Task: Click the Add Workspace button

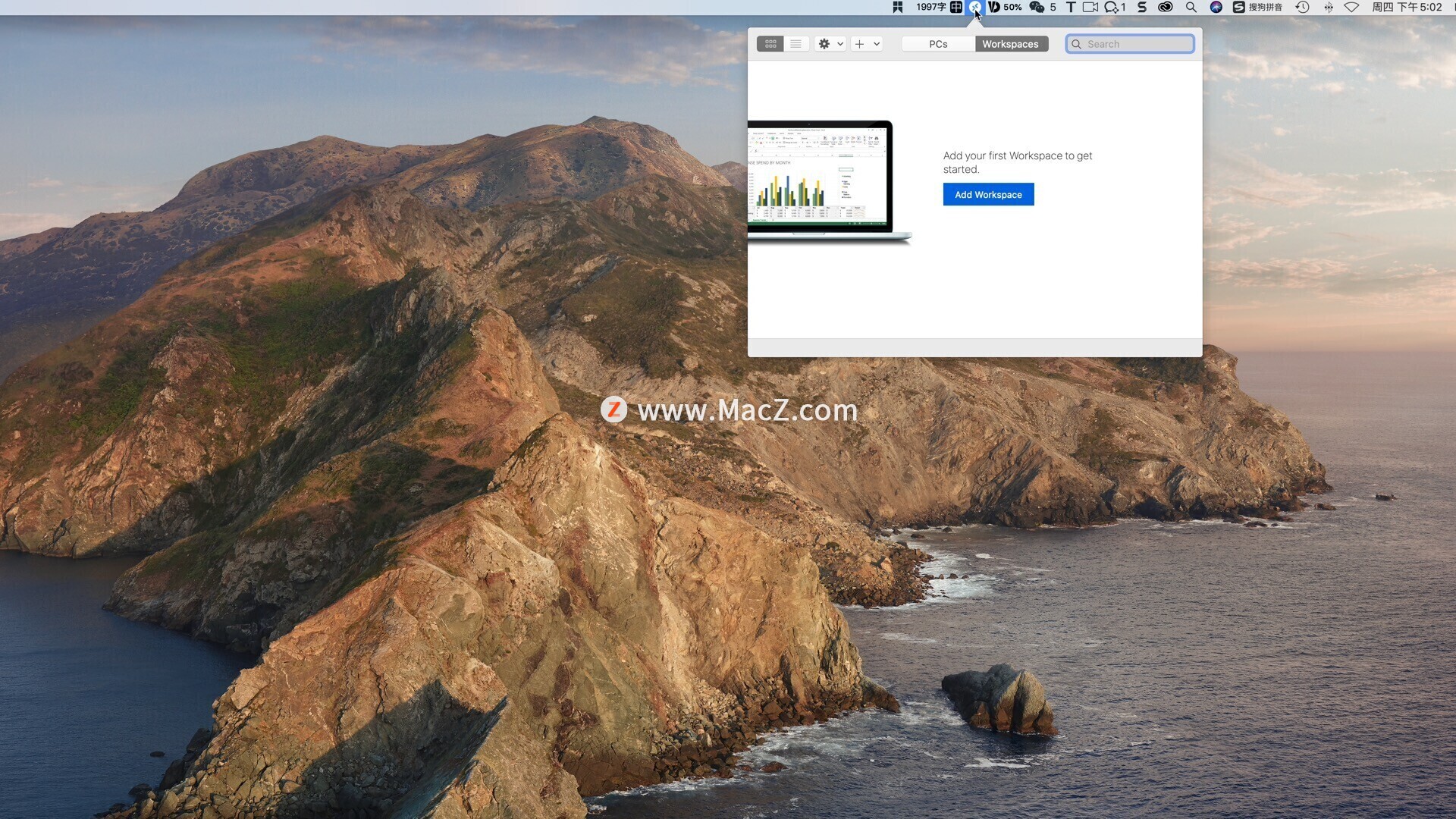Action: pos(988,195)
